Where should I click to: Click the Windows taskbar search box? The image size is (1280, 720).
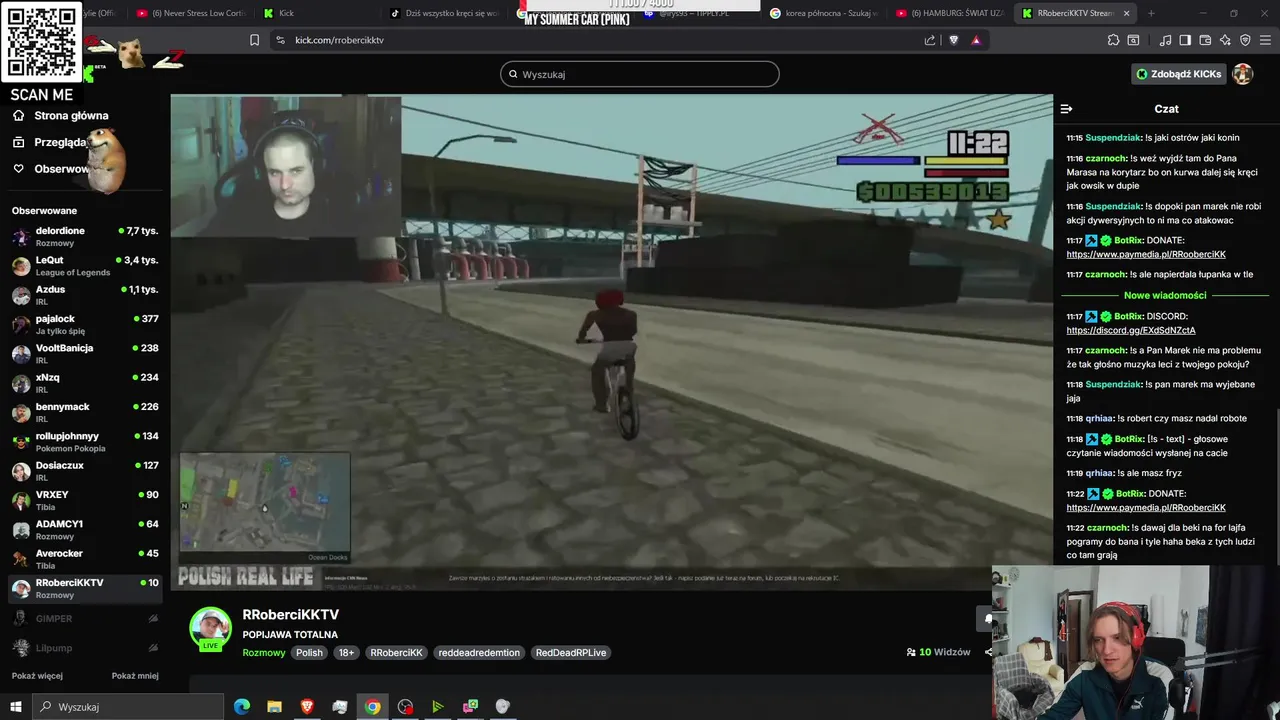(x=128, y=707)
